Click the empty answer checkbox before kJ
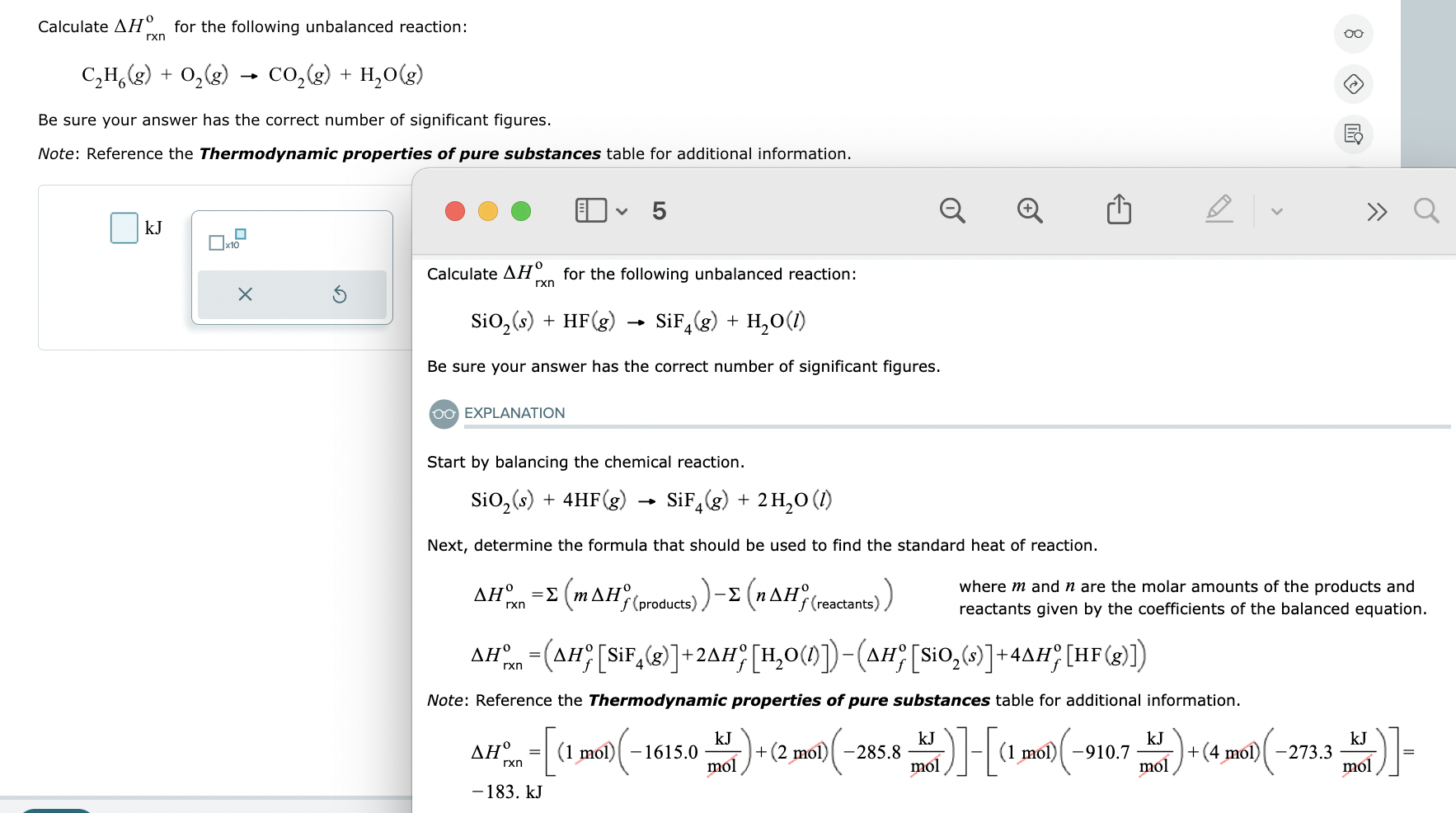This screenshot has height=813, width=1456. click(x=123, y=228)
